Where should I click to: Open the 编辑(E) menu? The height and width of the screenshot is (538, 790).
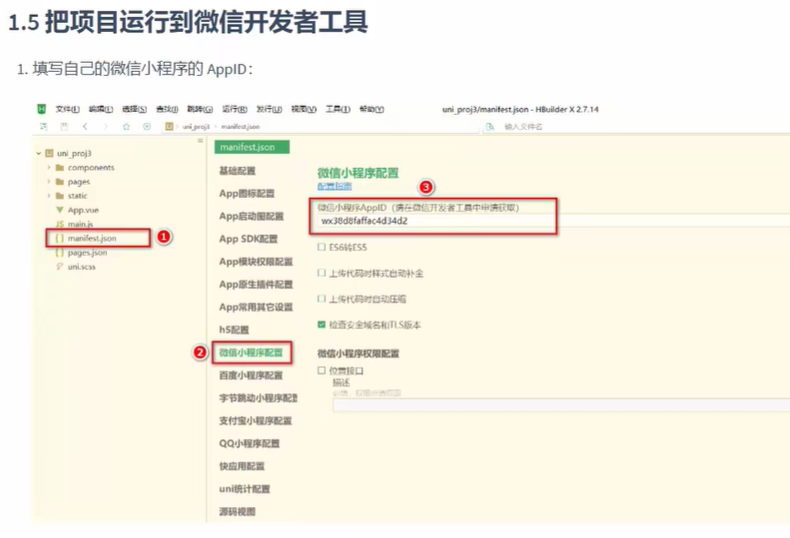pyautogui.click(x=101, y=109)
